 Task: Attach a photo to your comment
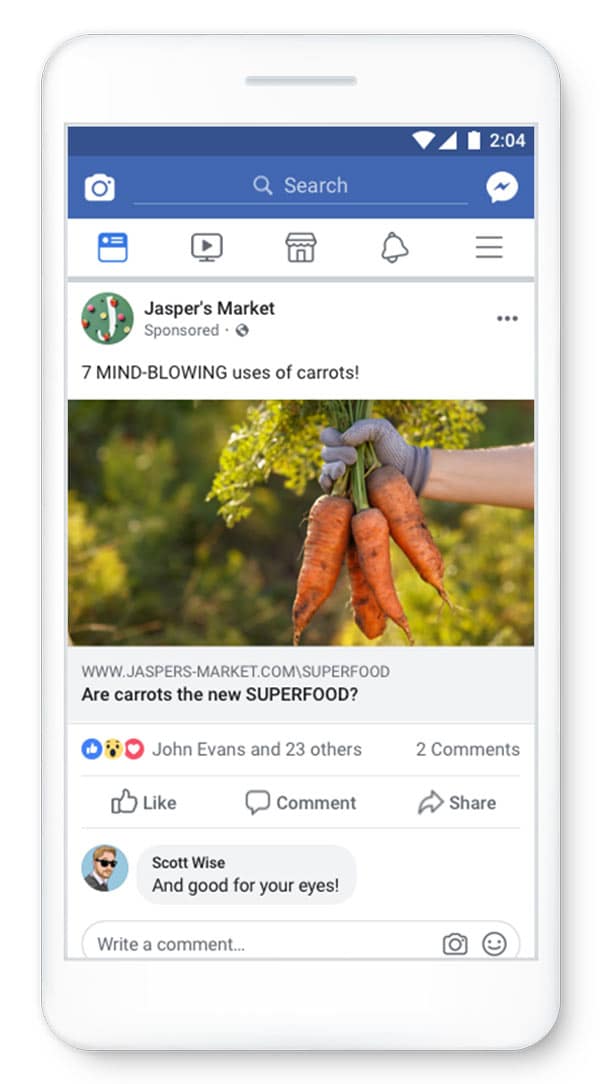pyautogui.click(x=455, y=943)
